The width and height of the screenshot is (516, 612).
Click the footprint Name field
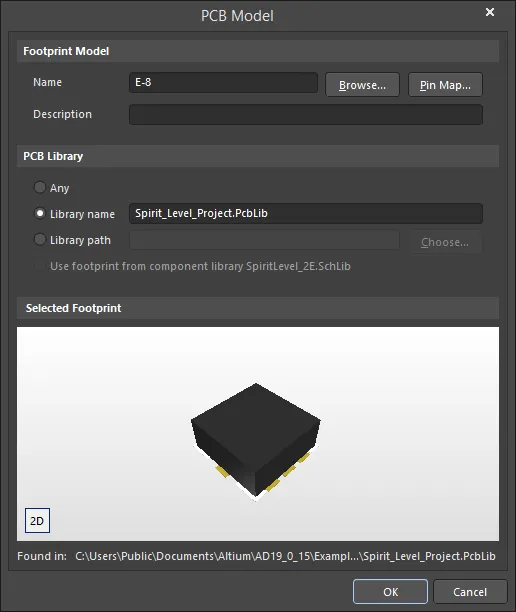223,82
